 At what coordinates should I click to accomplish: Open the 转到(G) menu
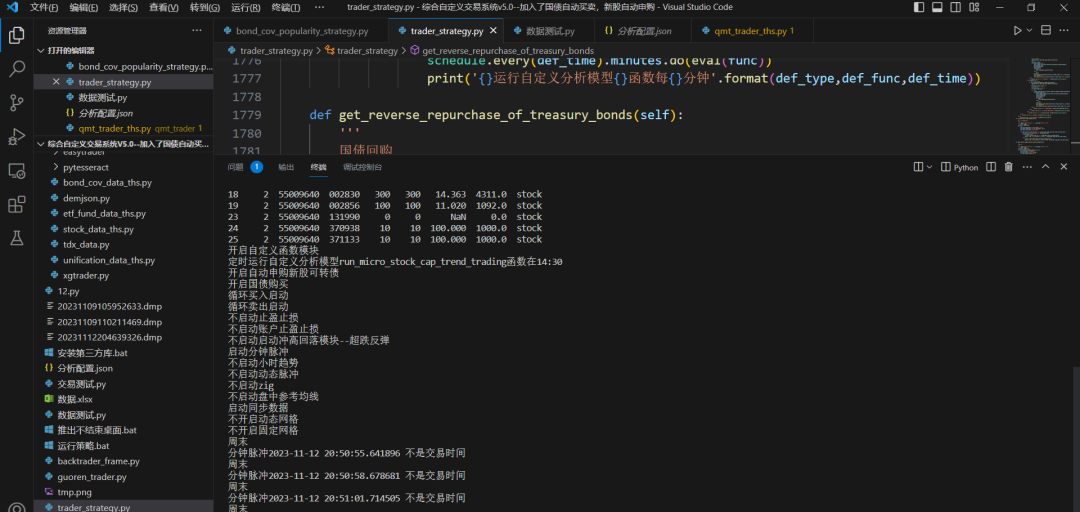[205, 8]
